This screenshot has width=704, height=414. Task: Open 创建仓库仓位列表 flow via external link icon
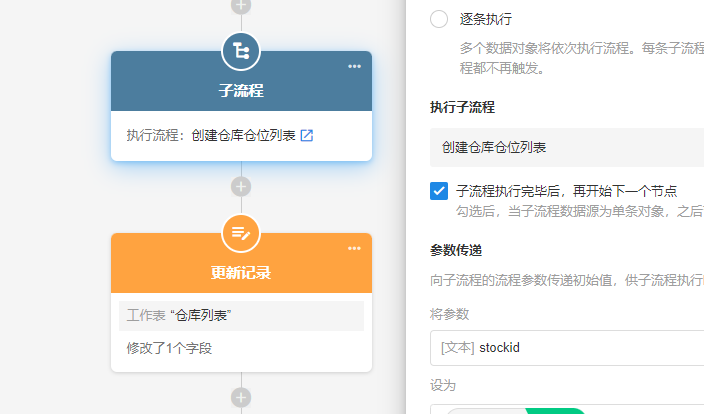pos(307,135)
